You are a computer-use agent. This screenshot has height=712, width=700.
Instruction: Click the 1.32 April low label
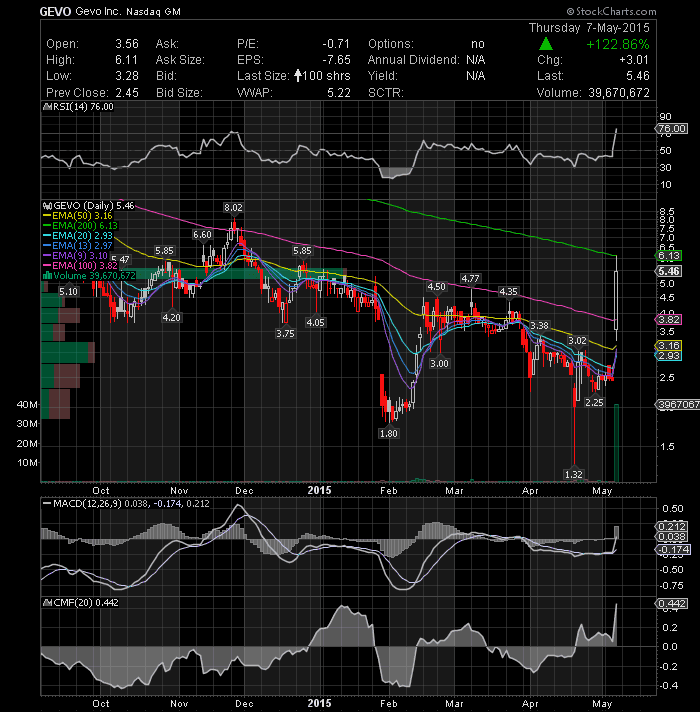tap(573, 475)
